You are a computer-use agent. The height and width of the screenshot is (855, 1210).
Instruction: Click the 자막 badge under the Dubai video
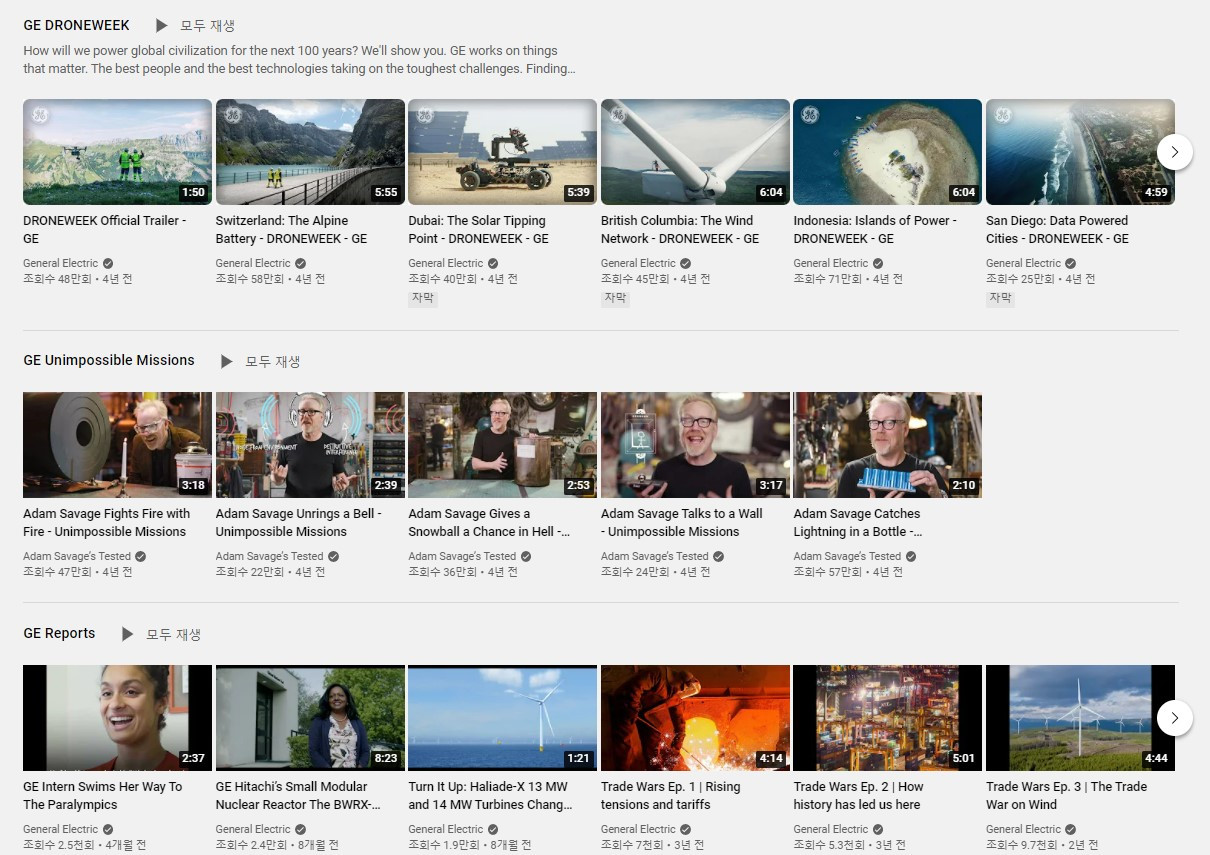[x=423, y=298]
